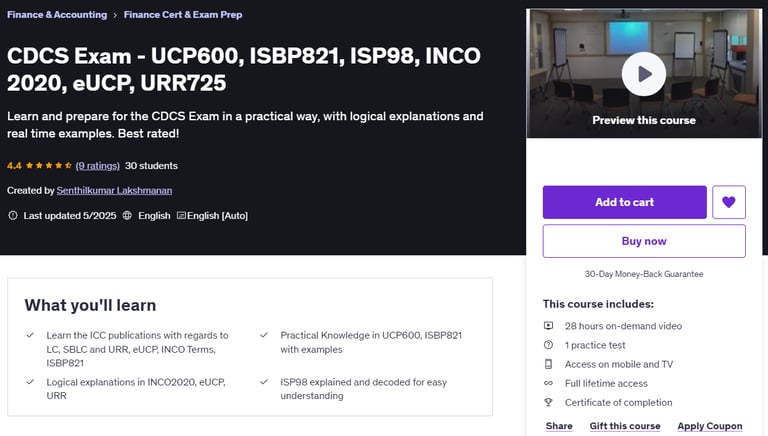768x436 pixels.
Task: Click the star rating display
Action: [x=48, y=166]
